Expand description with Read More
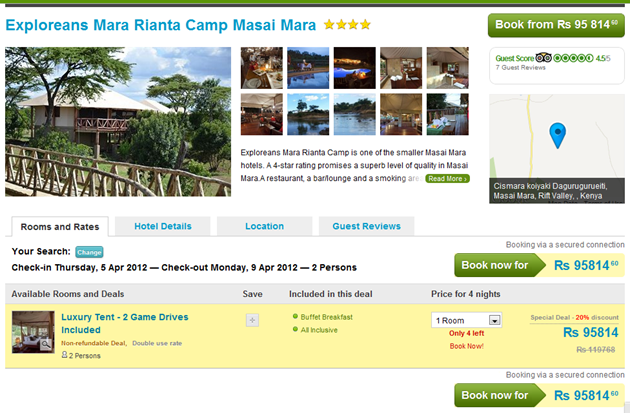The width and height of the screenshot is (630, 413). (446, 178)
